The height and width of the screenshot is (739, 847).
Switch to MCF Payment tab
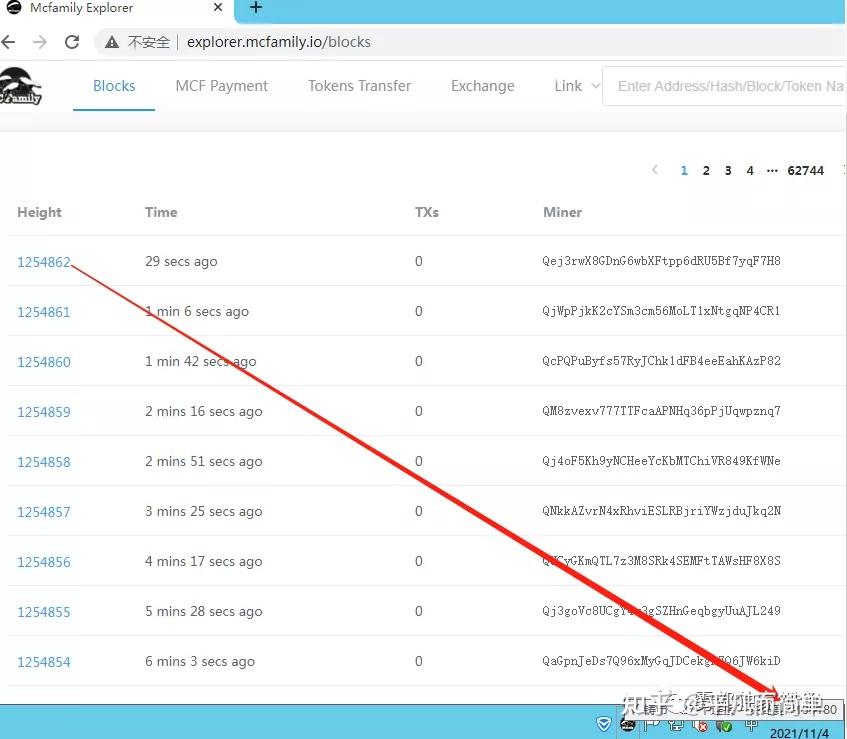221,86
